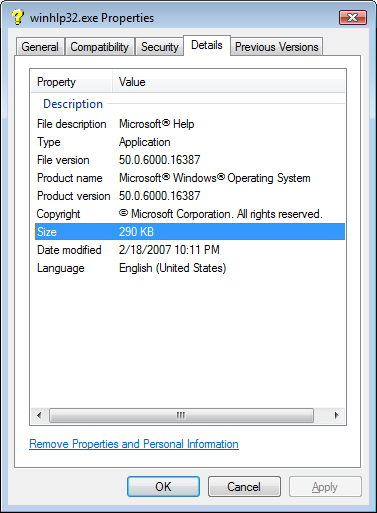Select the File version property label
The height and width of the screenshot is (513, 377).
63,160
